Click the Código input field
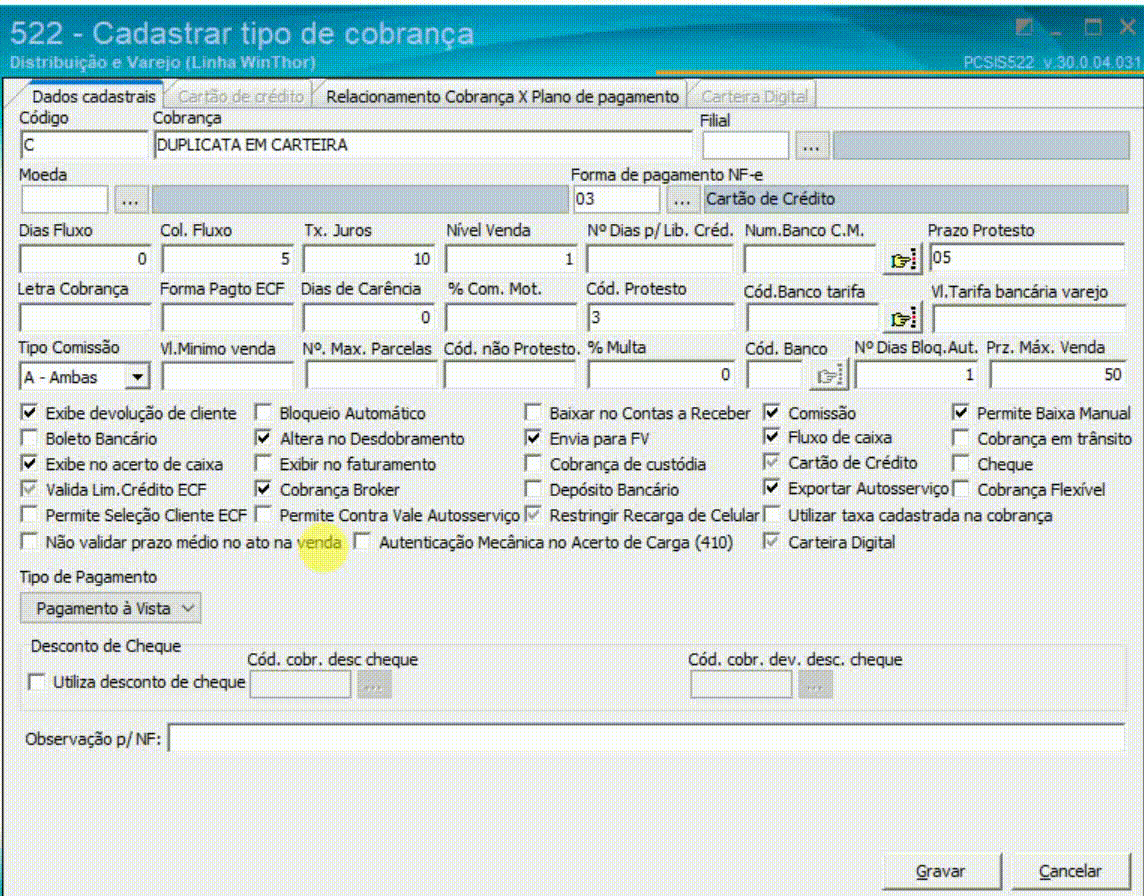 pyautogui.click(x=84, y=145)
